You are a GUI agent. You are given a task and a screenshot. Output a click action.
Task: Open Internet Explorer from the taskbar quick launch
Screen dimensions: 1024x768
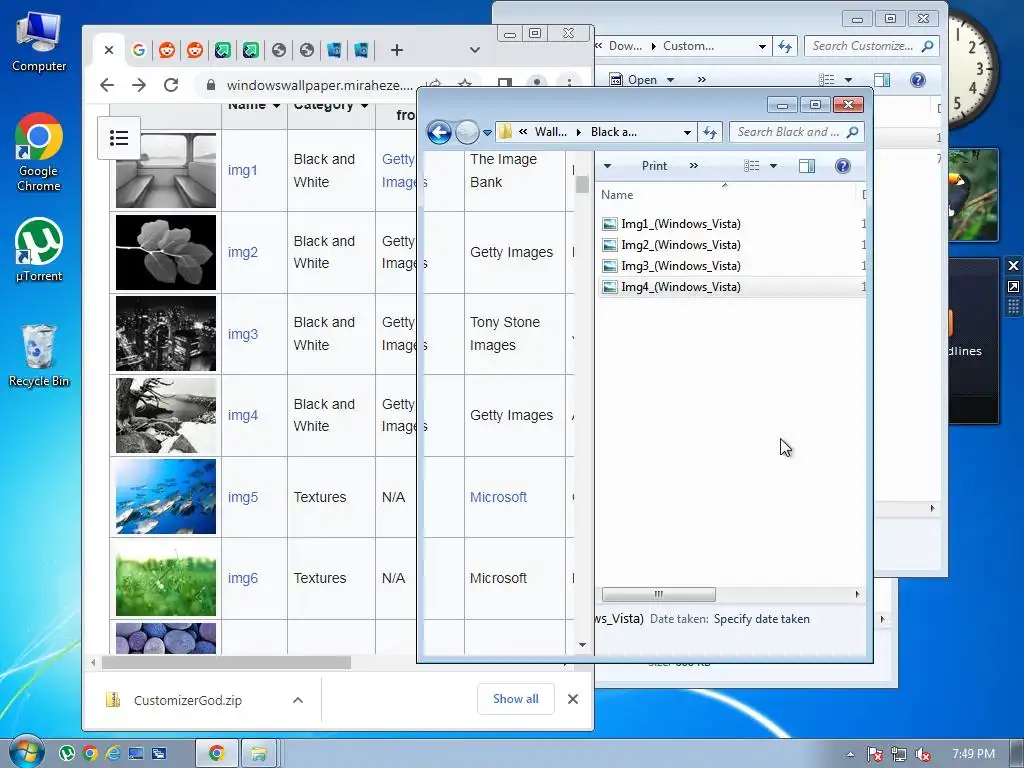tap(113, 754)
